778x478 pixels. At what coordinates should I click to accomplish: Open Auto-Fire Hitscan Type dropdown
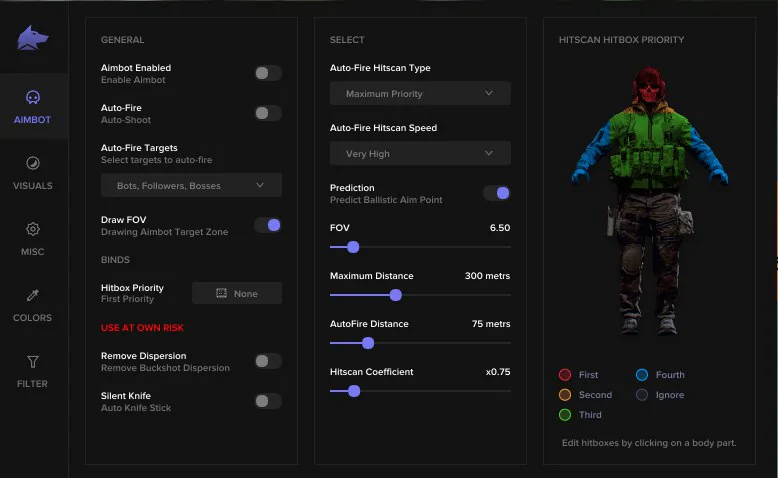point(420,94)
